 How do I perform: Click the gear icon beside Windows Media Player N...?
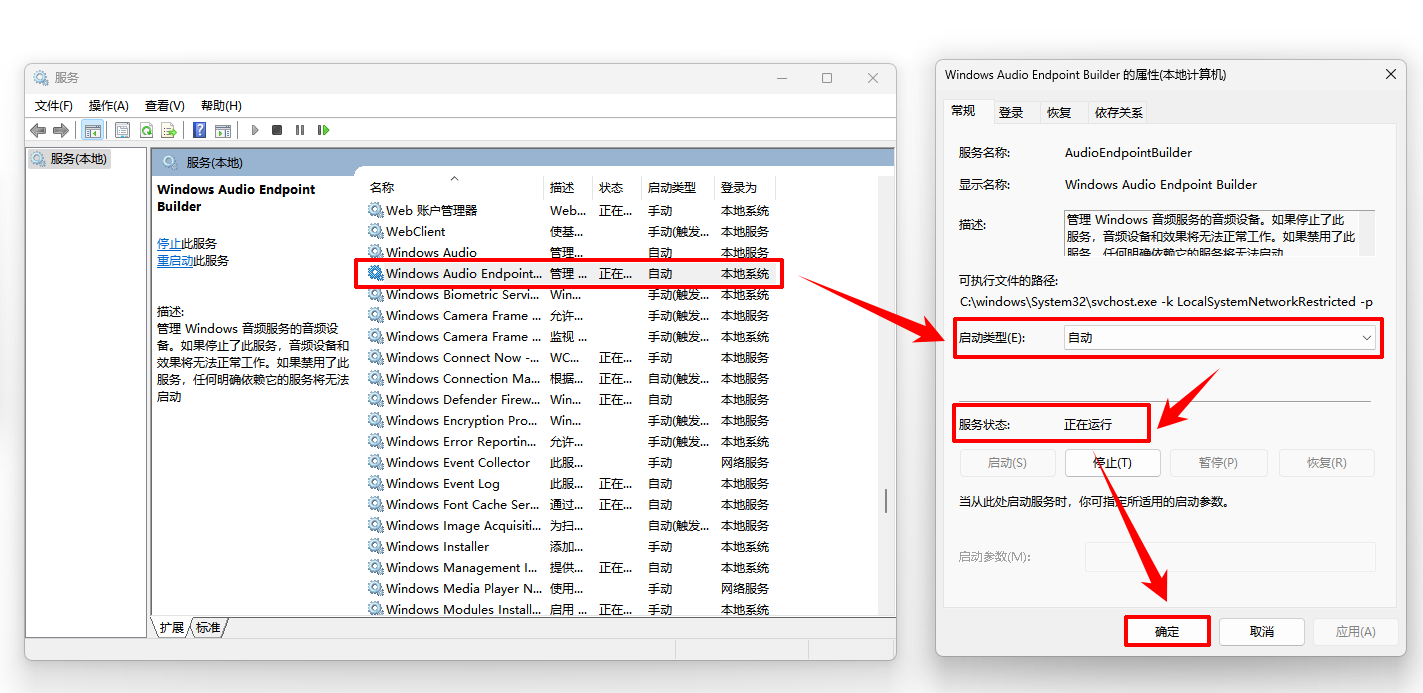click(376, 588)
